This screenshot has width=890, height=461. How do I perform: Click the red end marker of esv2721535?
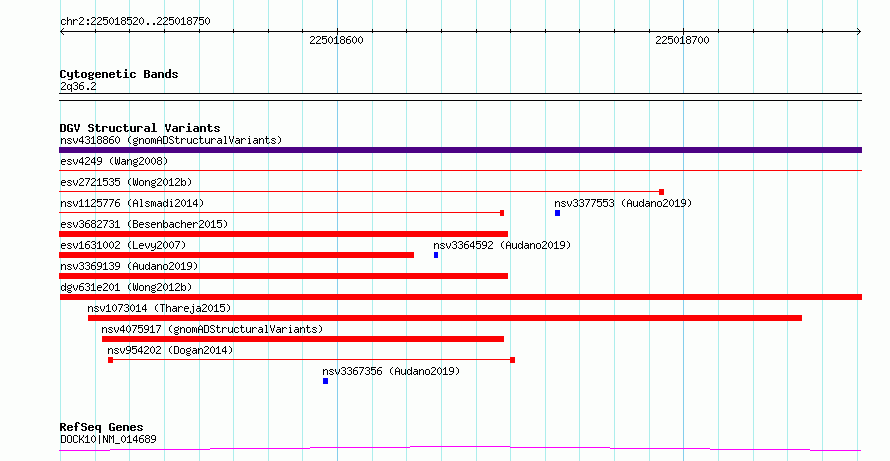click(661, 192)
